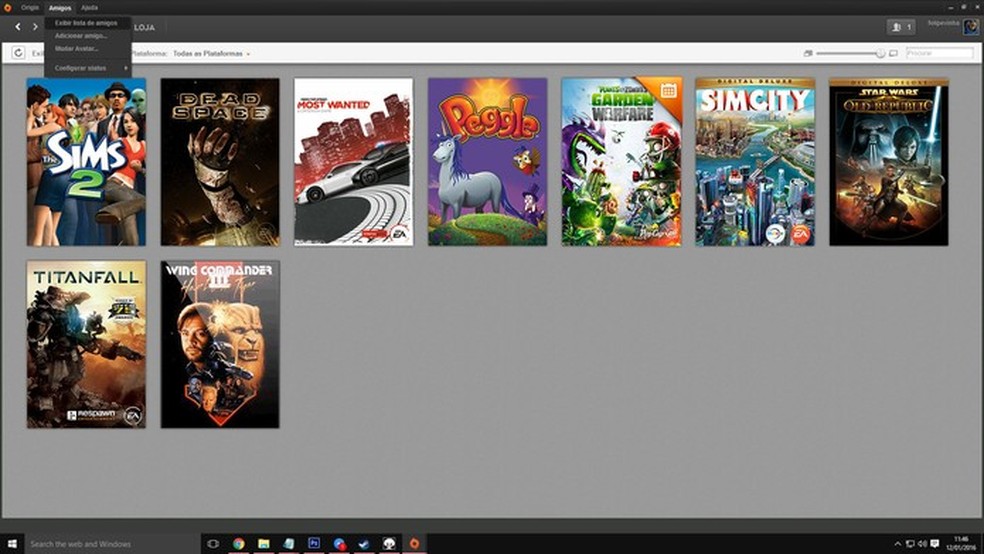Screen dimensions: 984x554
Task: Expand the Todas as Plataformas dropdown
Action: point(211,53)
